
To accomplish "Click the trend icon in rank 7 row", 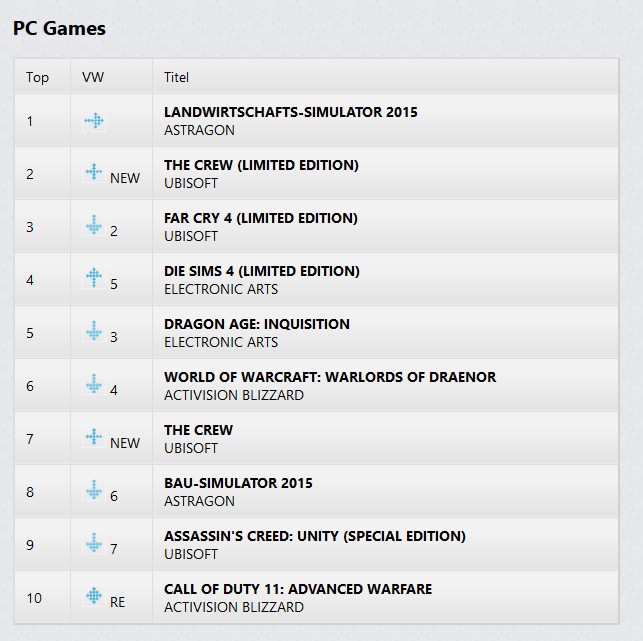I will point(94,438).
